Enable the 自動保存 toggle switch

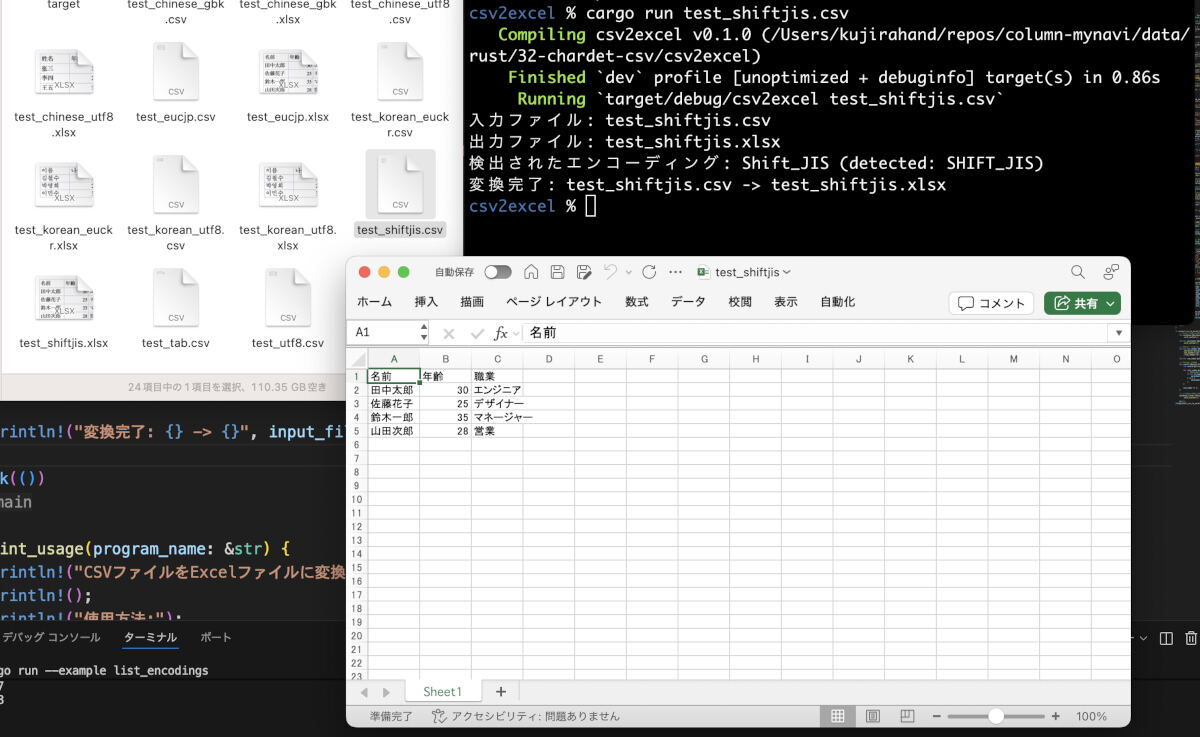(x=498, y=271)
